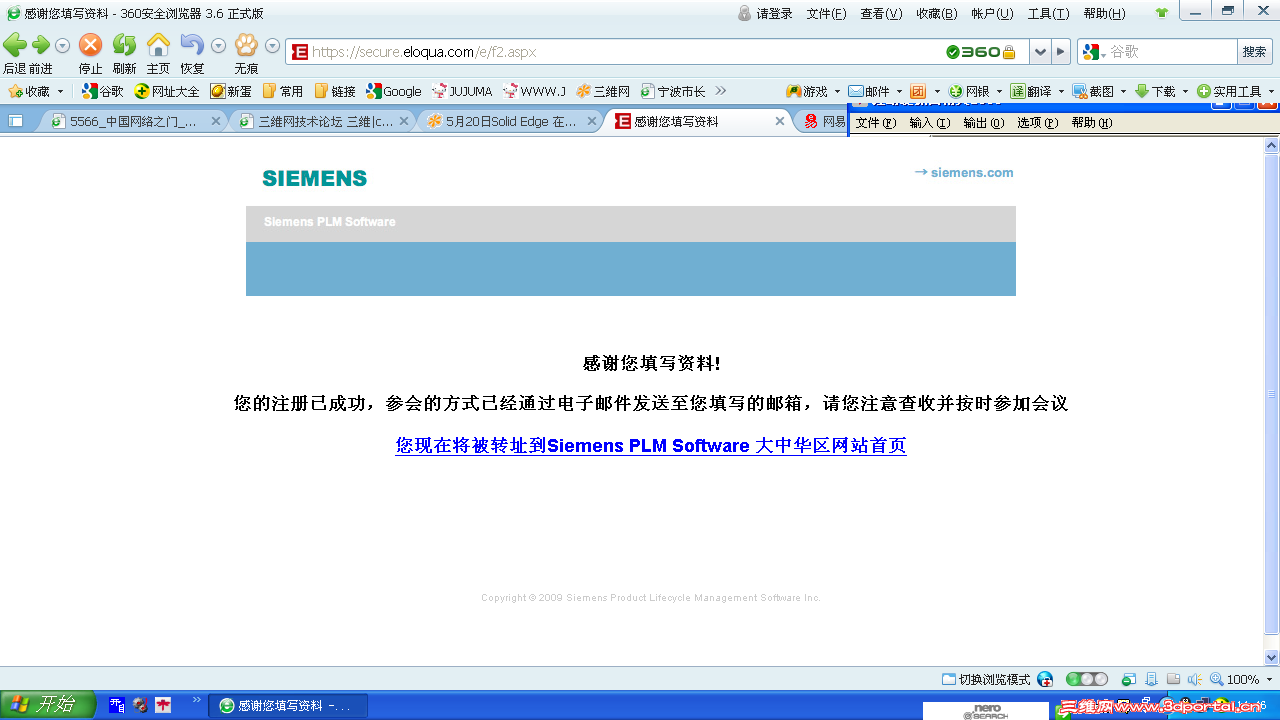
Task: Open the 常用 bookmark folder
Action: (283, 91)
